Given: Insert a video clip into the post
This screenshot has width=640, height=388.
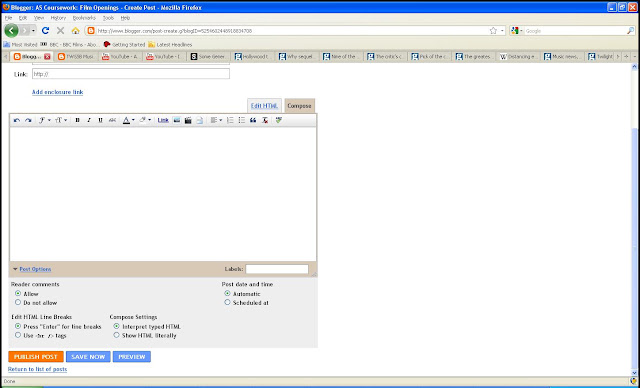Looking at the screenshot, I should pos(188,120).
